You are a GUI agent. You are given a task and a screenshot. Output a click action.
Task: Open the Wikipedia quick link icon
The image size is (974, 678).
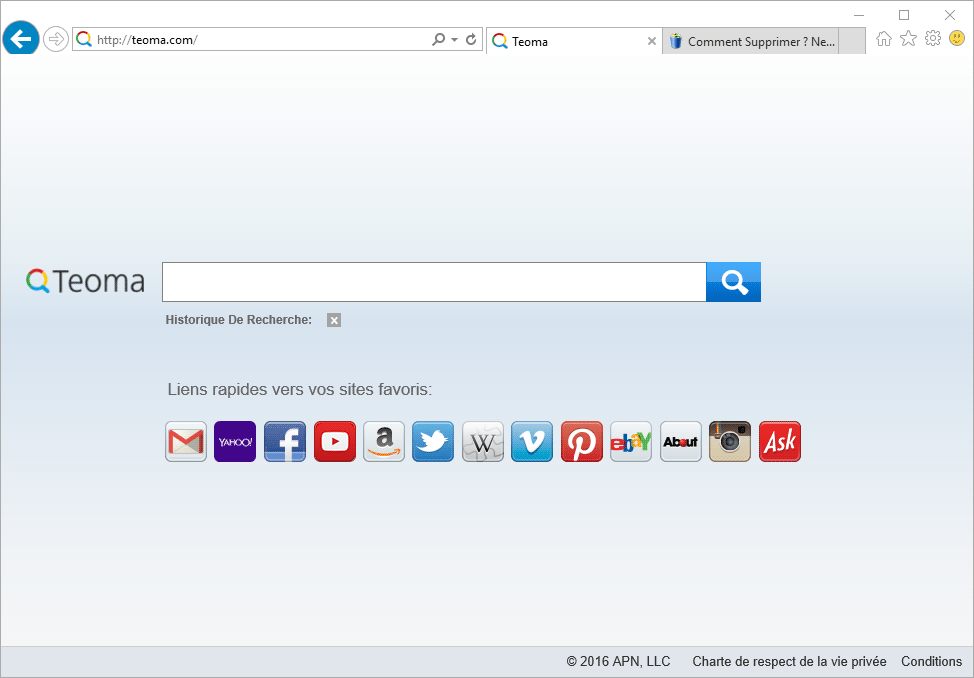(483, 441)
